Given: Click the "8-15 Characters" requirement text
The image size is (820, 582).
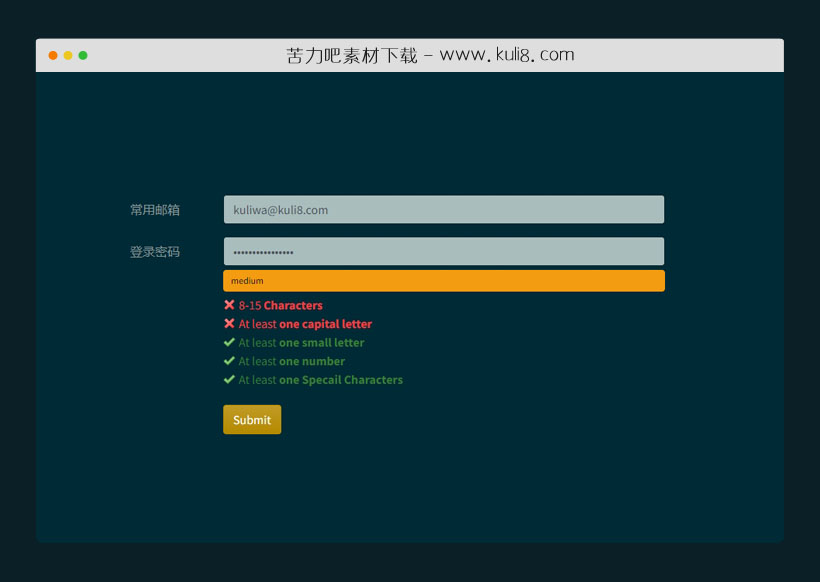Looking at the screenshot, I should tap(281, 305).
